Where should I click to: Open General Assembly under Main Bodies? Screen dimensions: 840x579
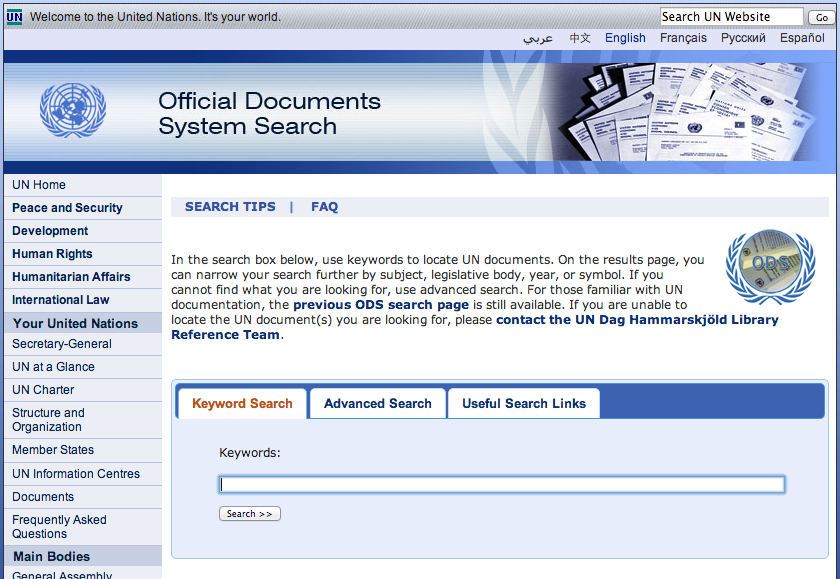click(x=62, y=574)
